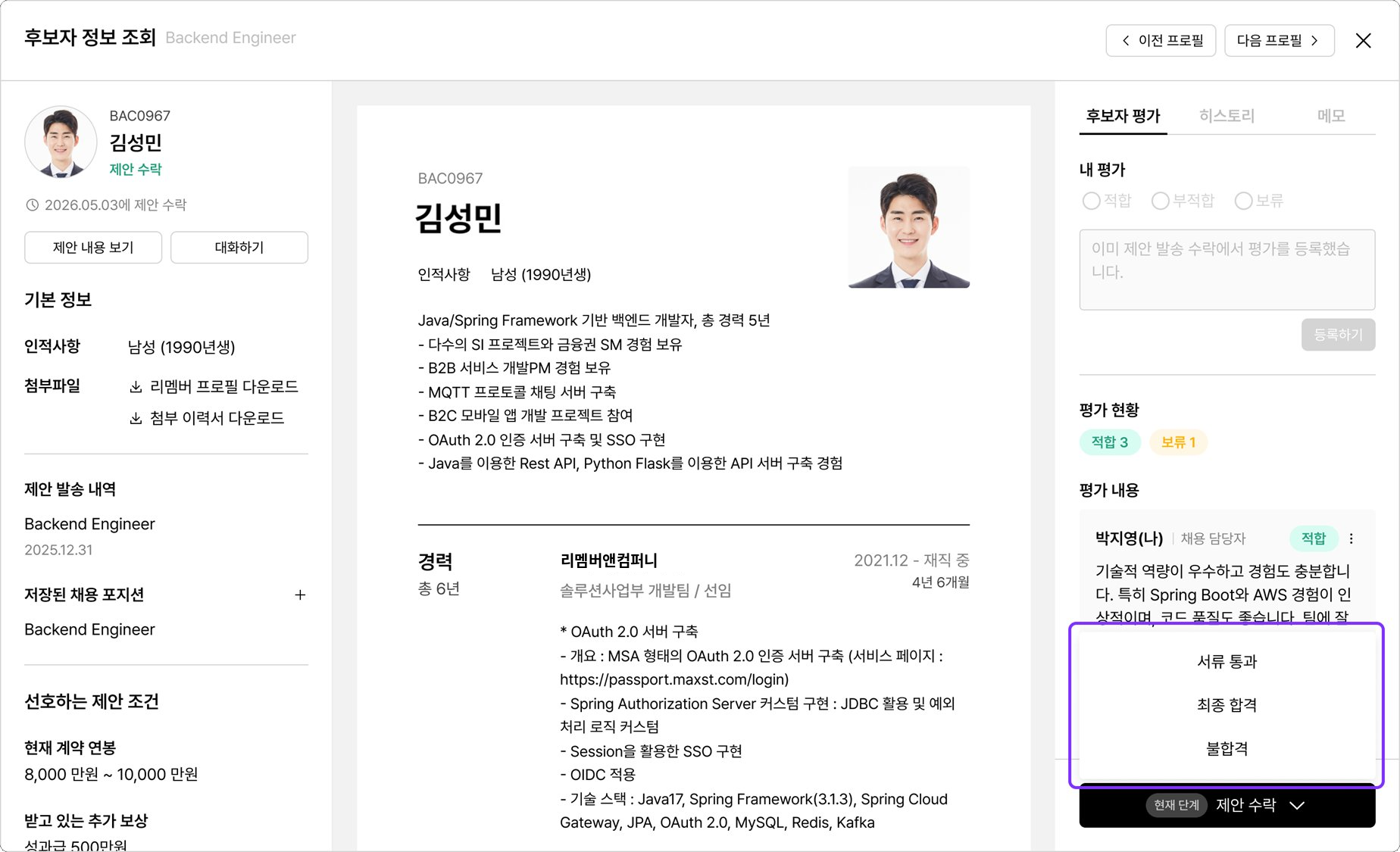Click the 제안 내용 보기 button
Image resolution: width=1400 pixels, height=852 pixels.
click(93, 248)
